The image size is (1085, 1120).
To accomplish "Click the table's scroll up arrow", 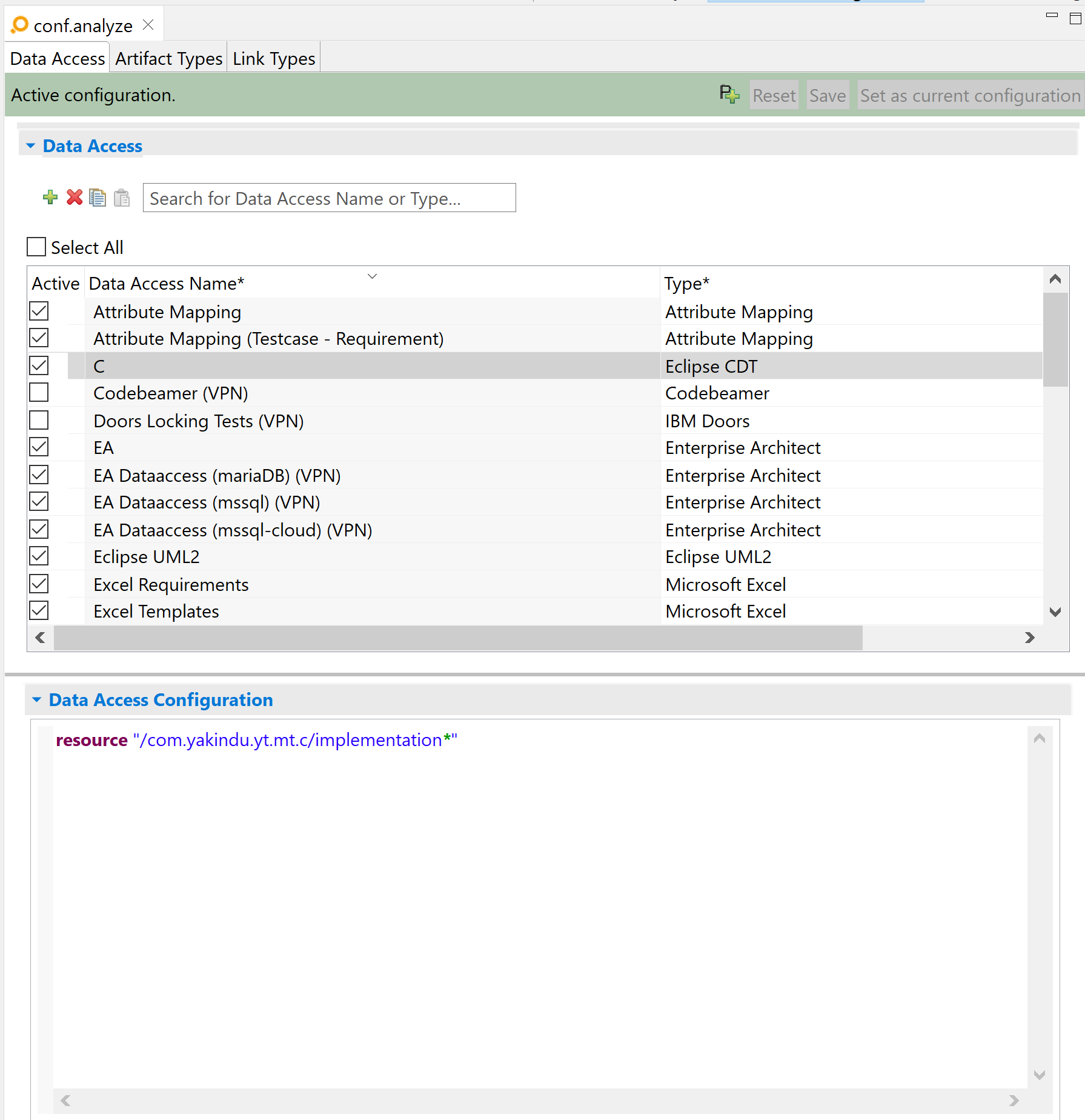I will 1055,279.
